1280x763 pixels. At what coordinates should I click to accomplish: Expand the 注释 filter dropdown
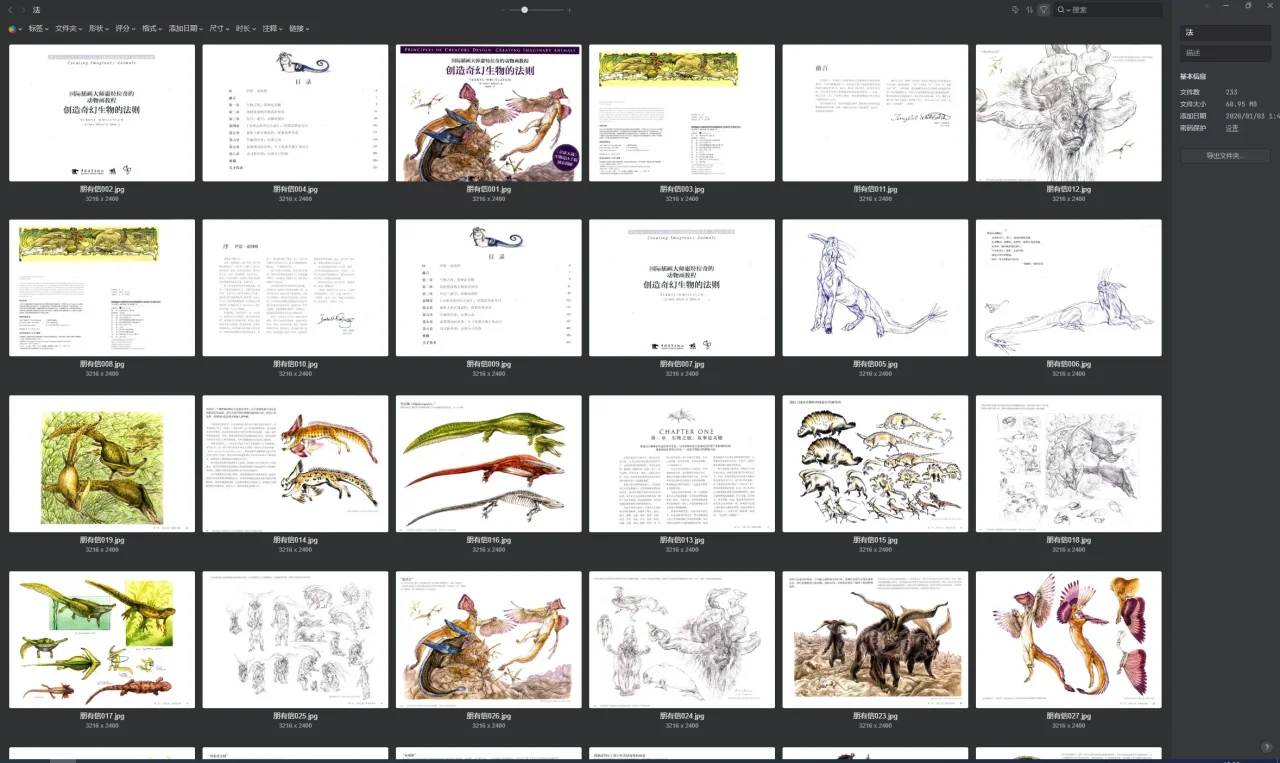273,29
